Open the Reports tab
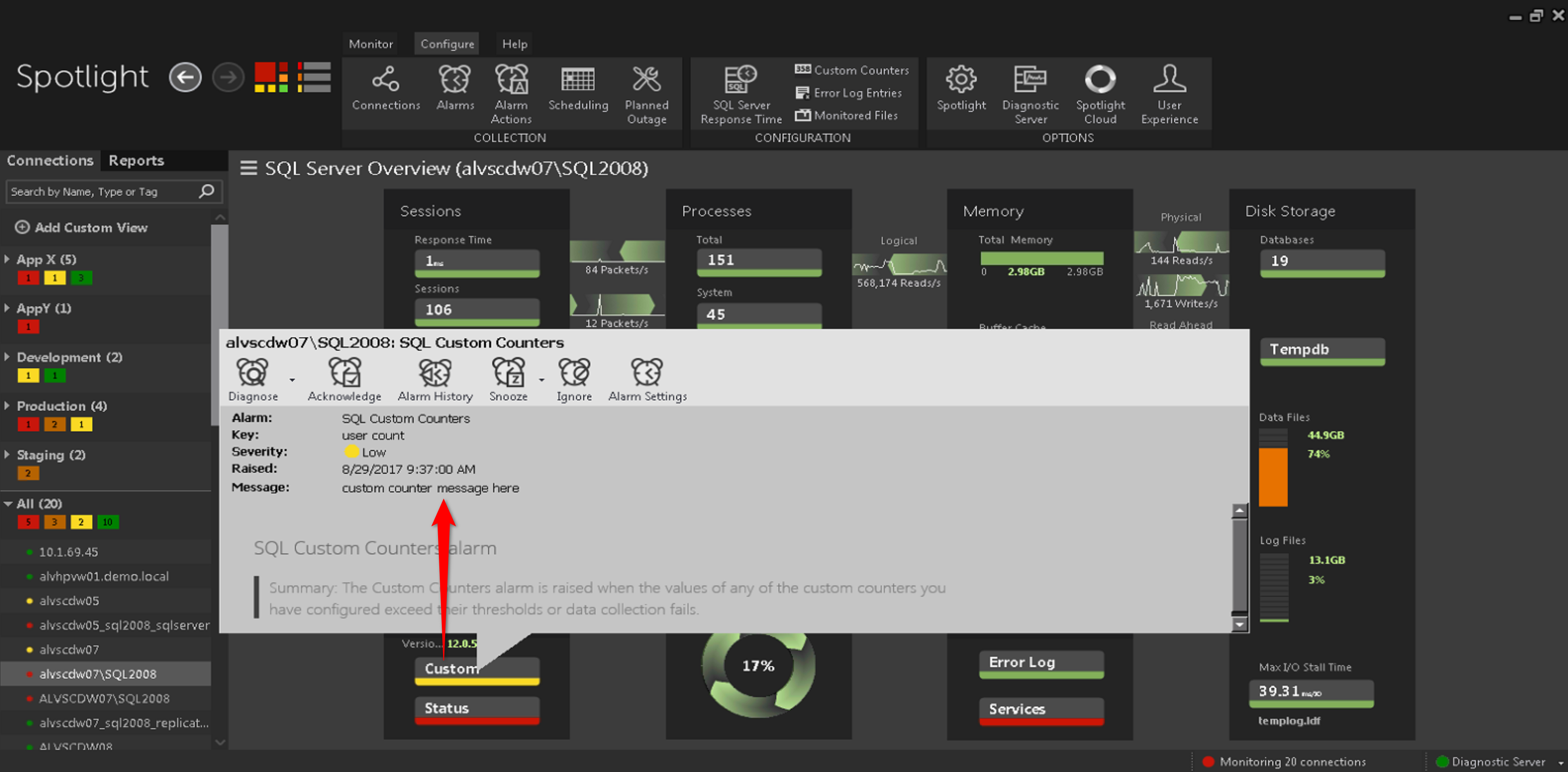Viewport: 1568px width, 772px height. click(x=136, y=160)
